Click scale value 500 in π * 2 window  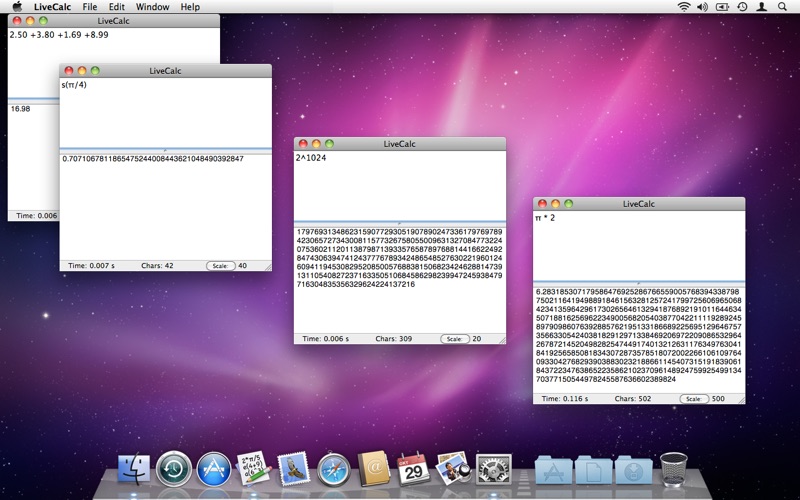pos(718,399)
